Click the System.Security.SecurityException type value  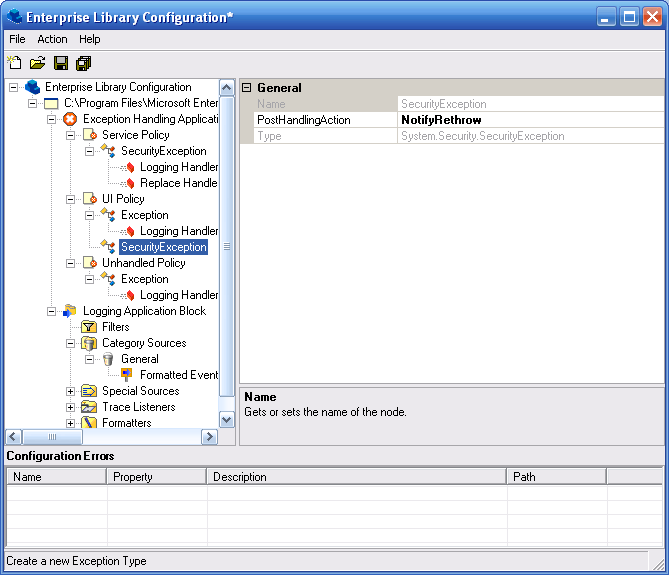tap(530, 136)
